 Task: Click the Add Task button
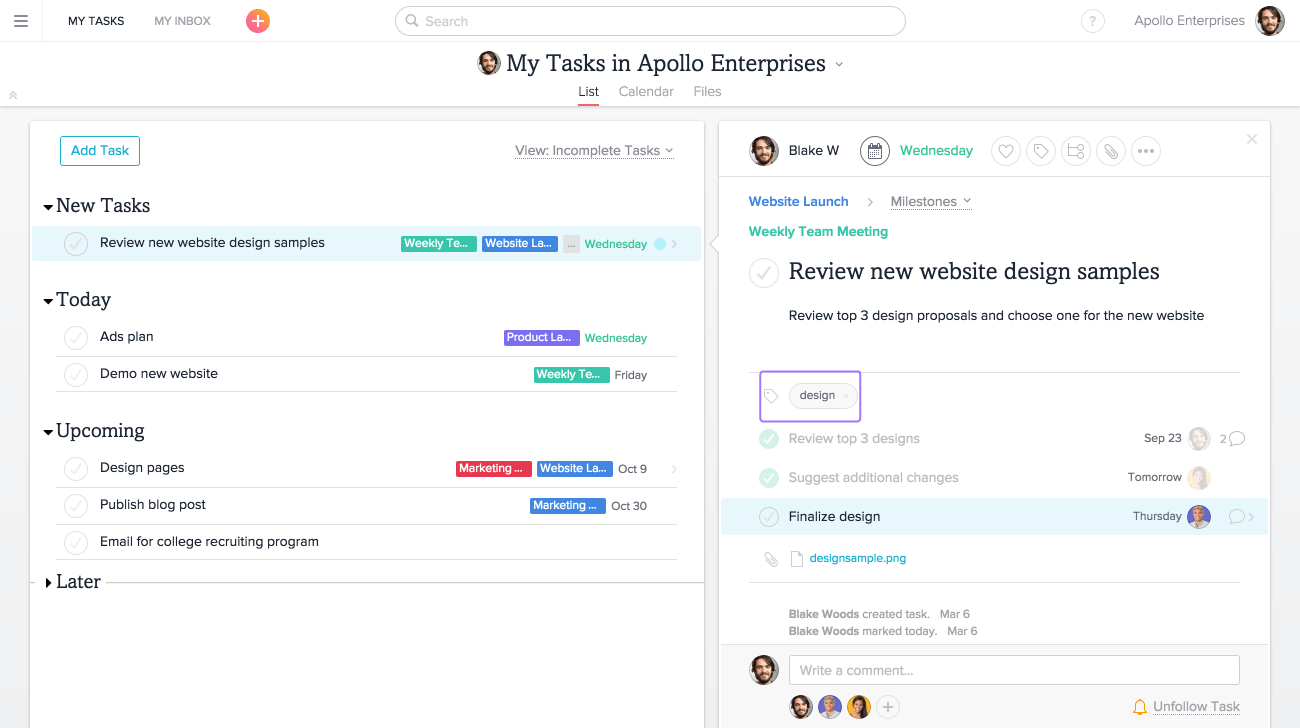point(100,151)
